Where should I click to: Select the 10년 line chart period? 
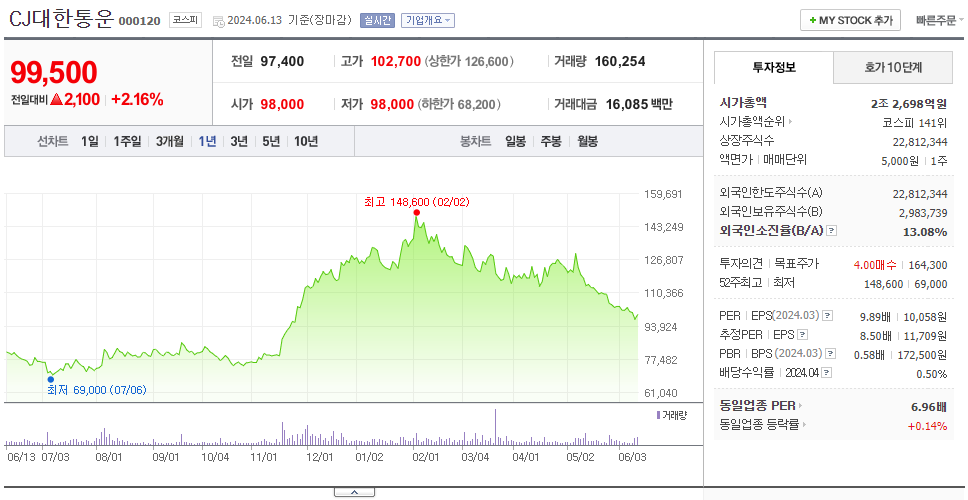point(306,141)
